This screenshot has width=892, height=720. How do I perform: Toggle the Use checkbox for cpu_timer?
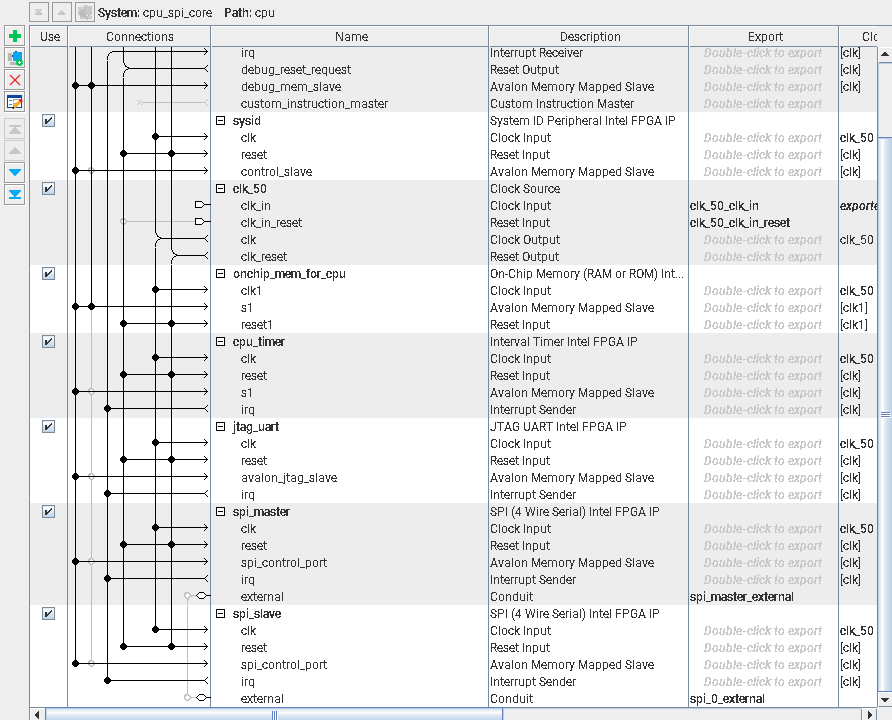pos(48,342)
